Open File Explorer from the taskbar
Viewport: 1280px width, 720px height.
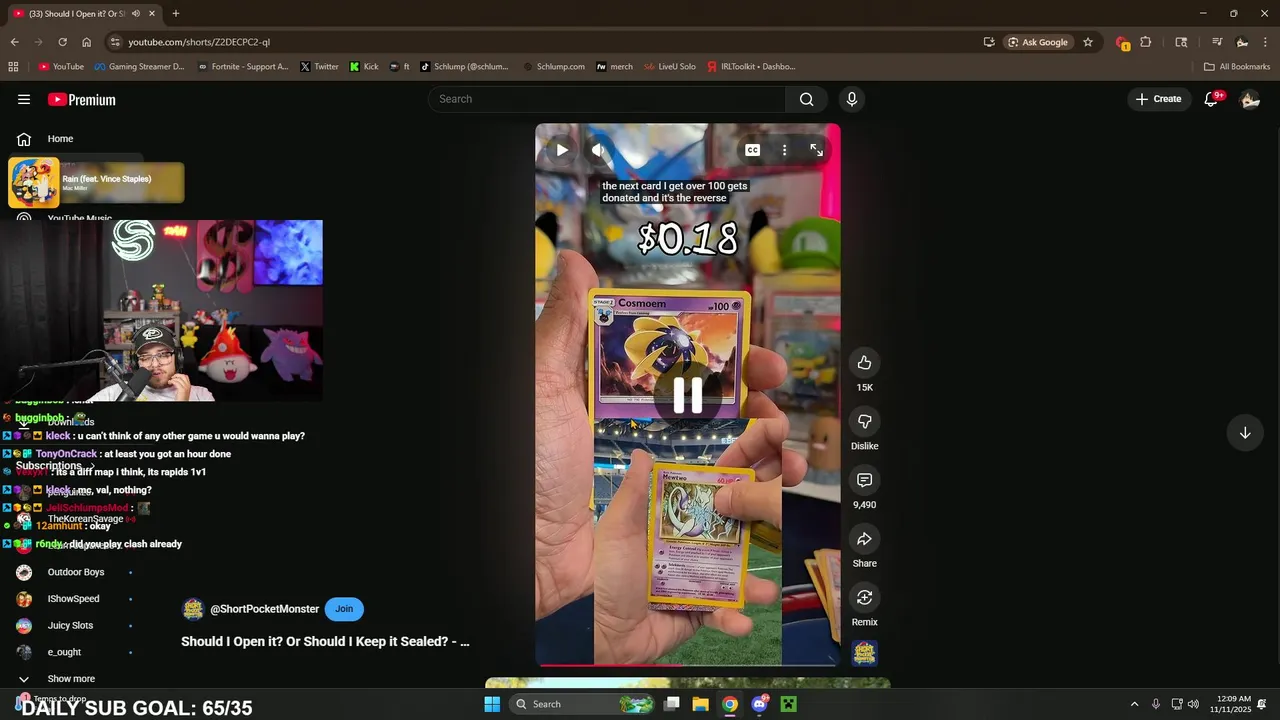701,704
